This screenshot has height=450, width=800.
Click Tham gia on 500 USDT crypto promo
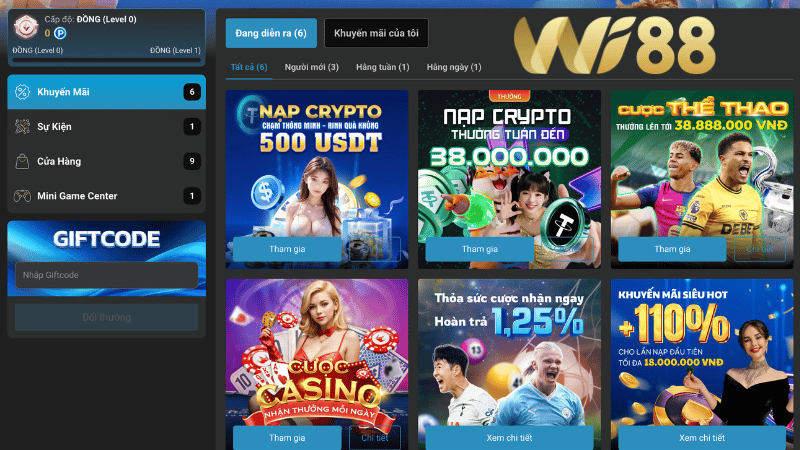pyautogui.click(x=287, y=249)
